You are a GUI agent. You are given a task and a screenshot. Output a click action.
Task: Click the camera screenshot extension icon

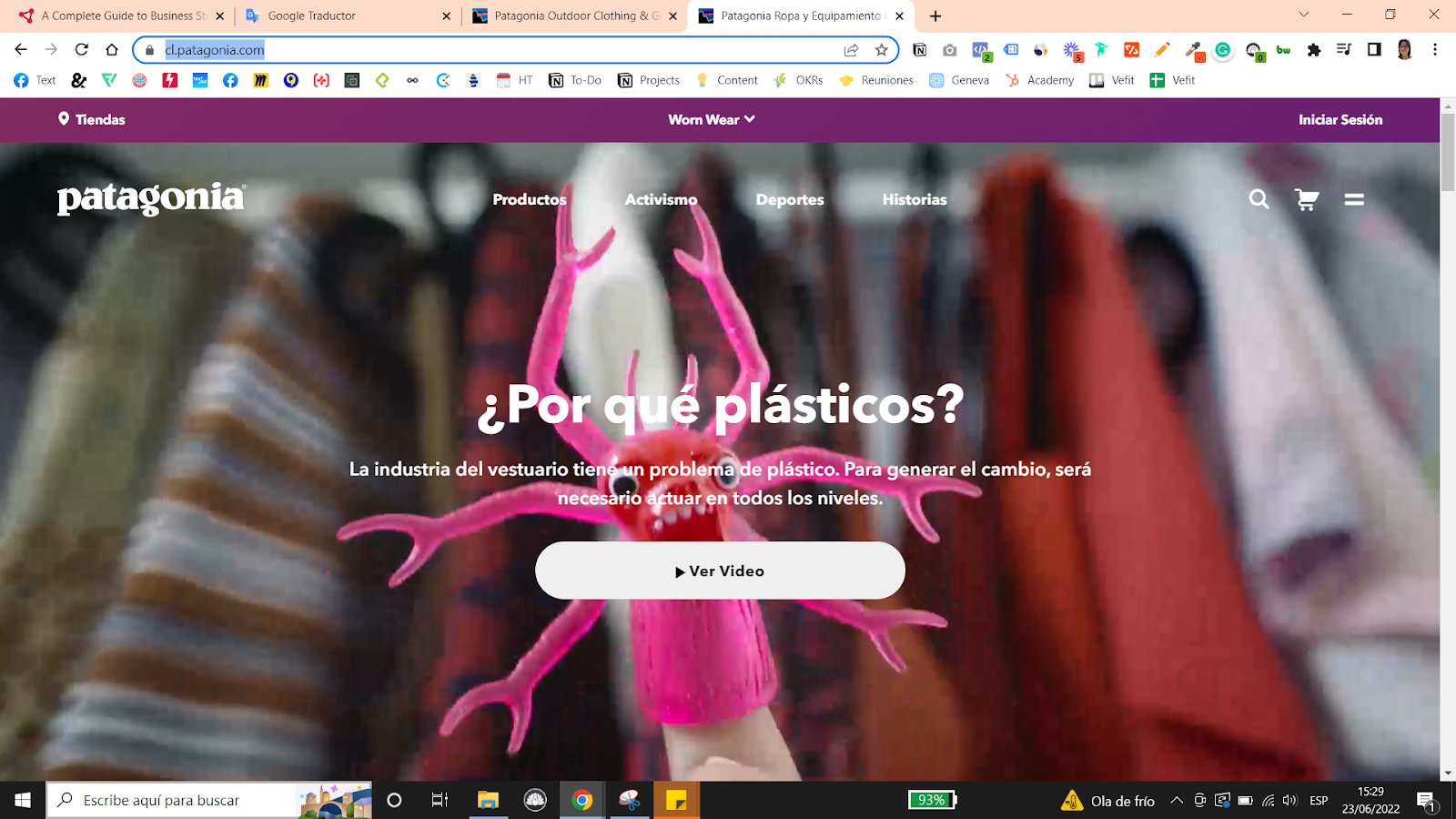[950, 50]
